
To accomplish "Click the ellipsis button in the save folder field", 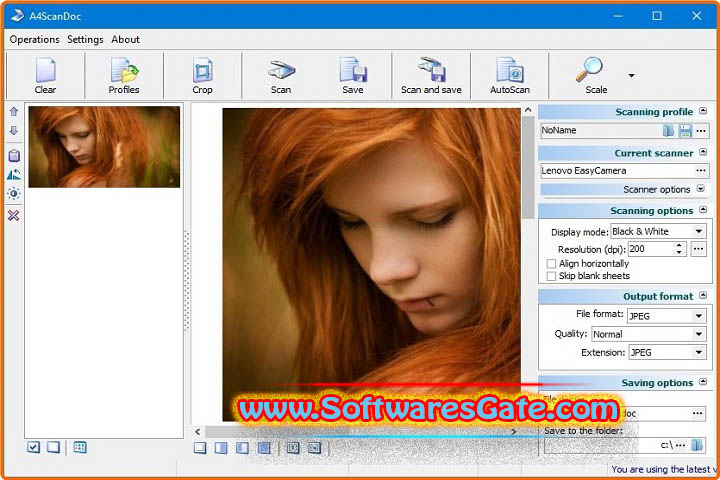I will click(x=681, y=445).
